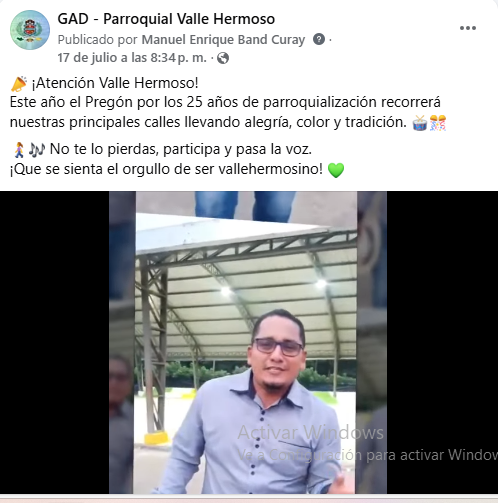The width and height of the screenshot is (498, 503).
Task: Click the left black bar of the video
Action: point(55,342)
